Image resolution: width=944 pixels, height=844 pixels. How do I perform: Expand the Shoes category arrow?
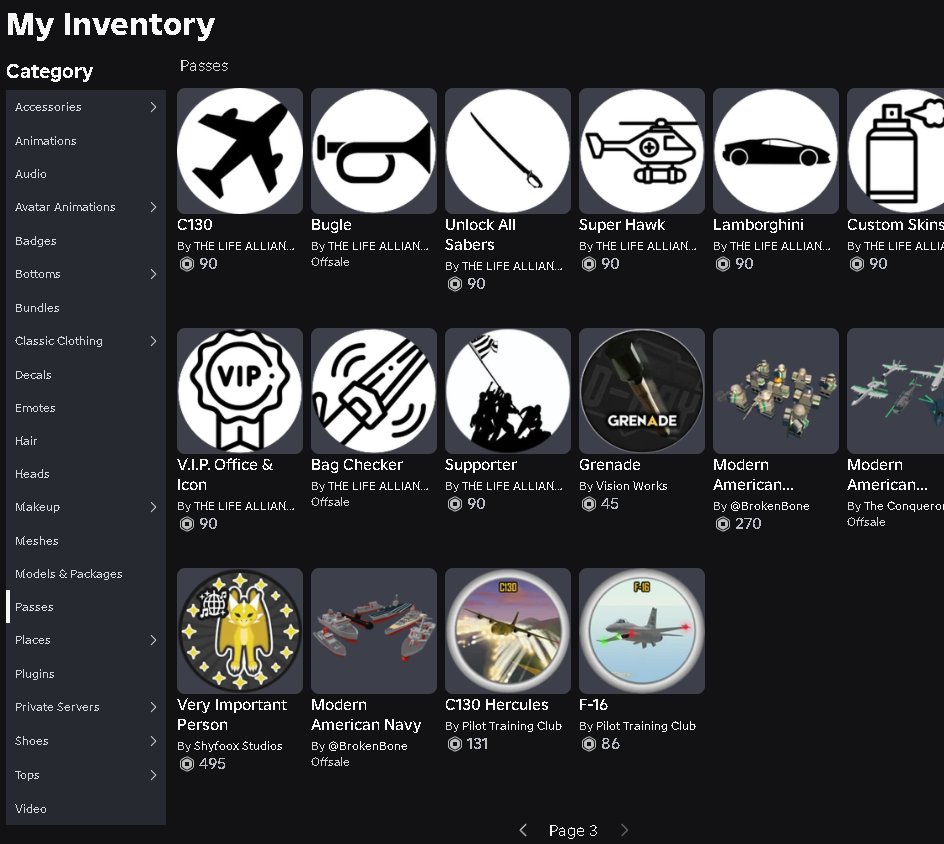(154, 740)
